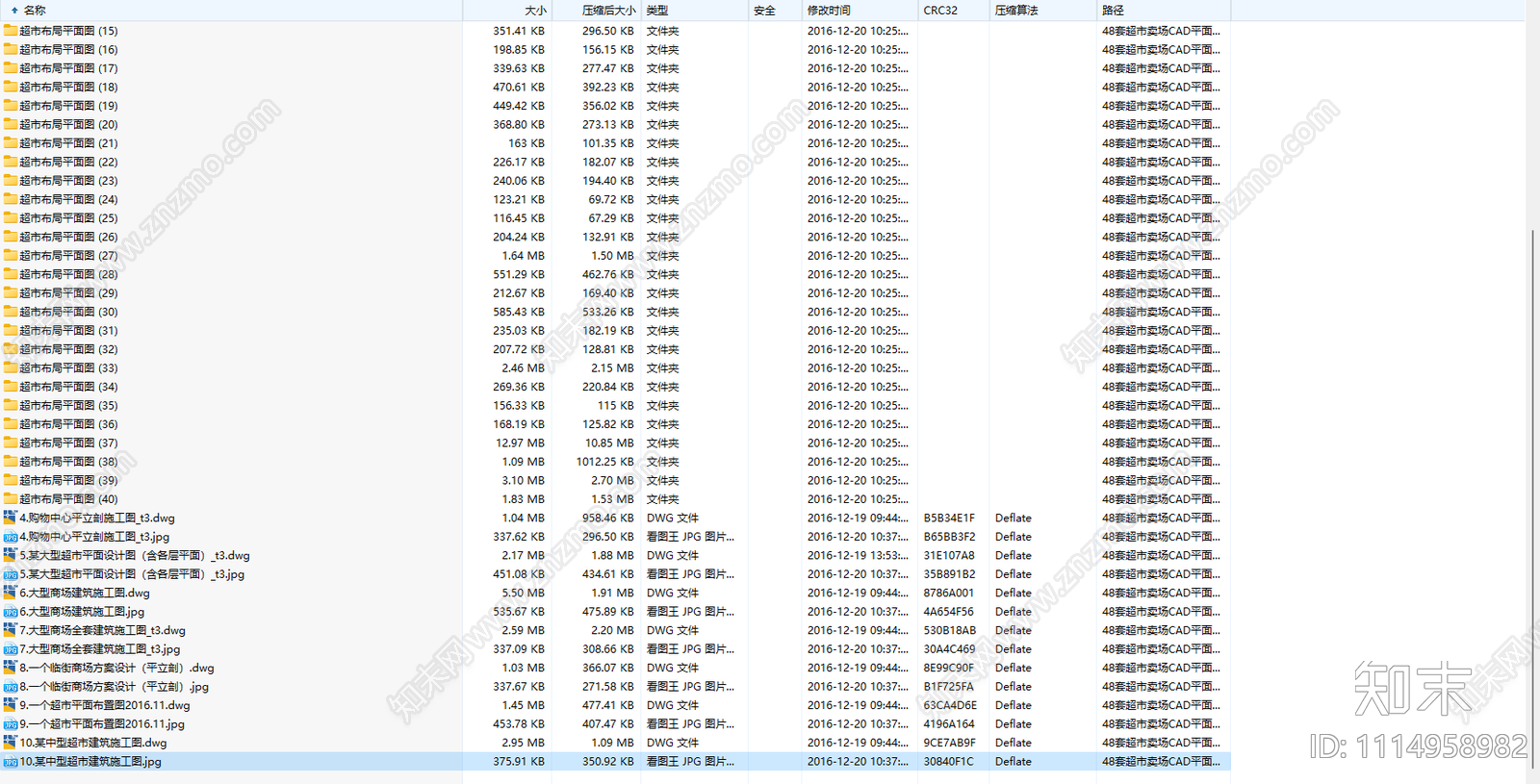Screen dimensions: 1540x784
Task: Click the time 2016-12-19 13:53
Action: [x=858, y=555]
